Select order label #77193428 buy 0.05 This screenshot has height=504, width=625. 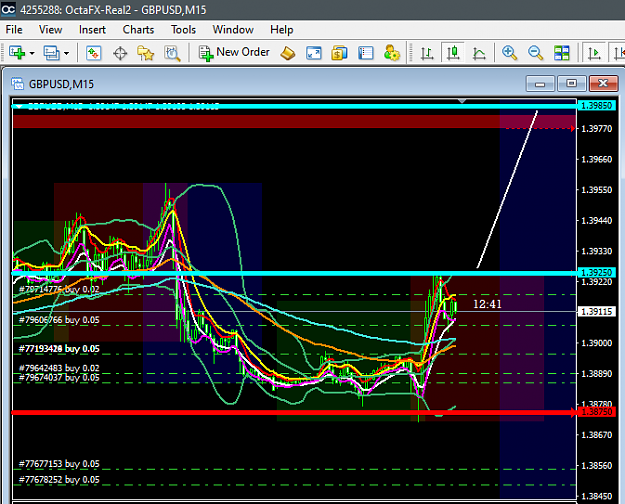click(x=59, y=348)
